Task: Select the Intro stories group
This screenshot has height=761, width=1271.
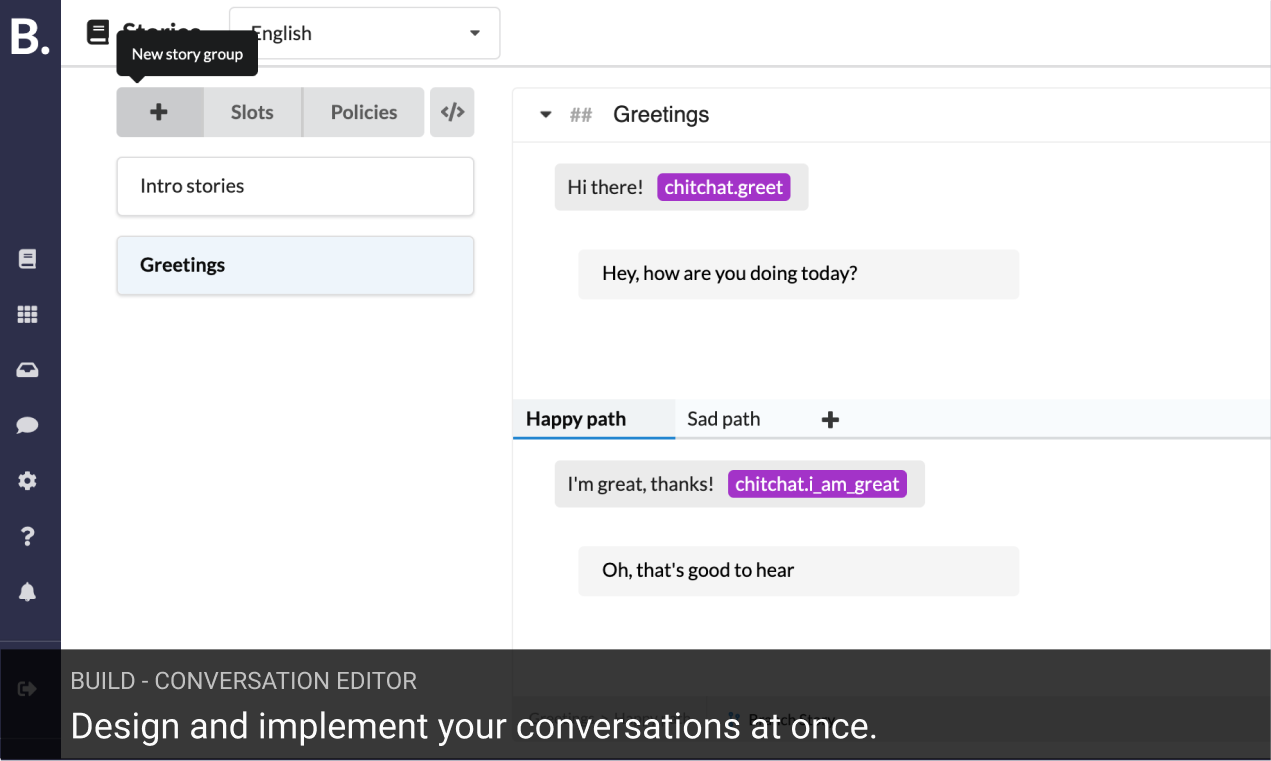Action: (x=295, y=186)
